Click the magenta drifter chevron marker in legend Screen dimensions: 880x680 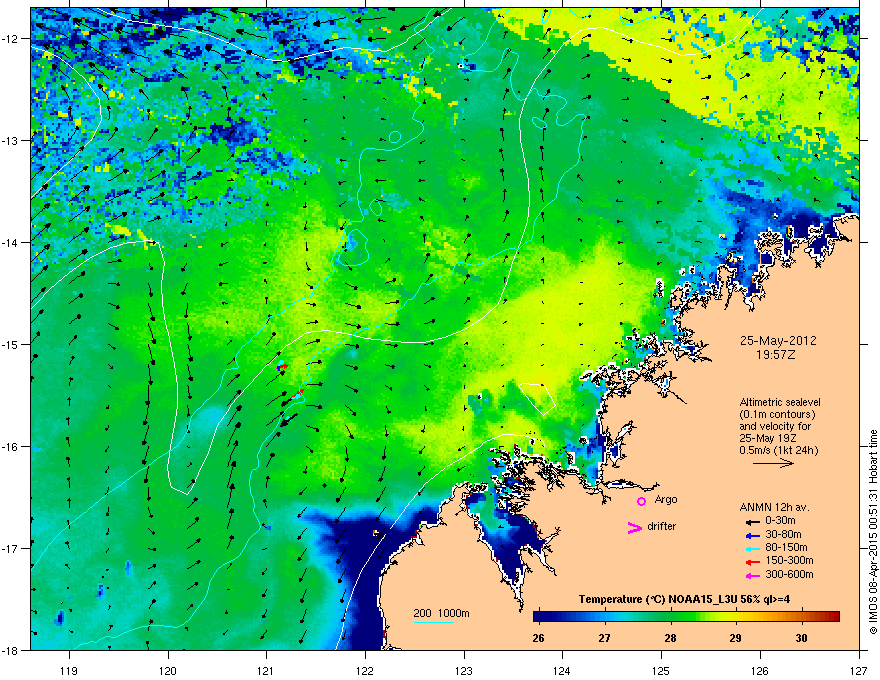point(634,528)
